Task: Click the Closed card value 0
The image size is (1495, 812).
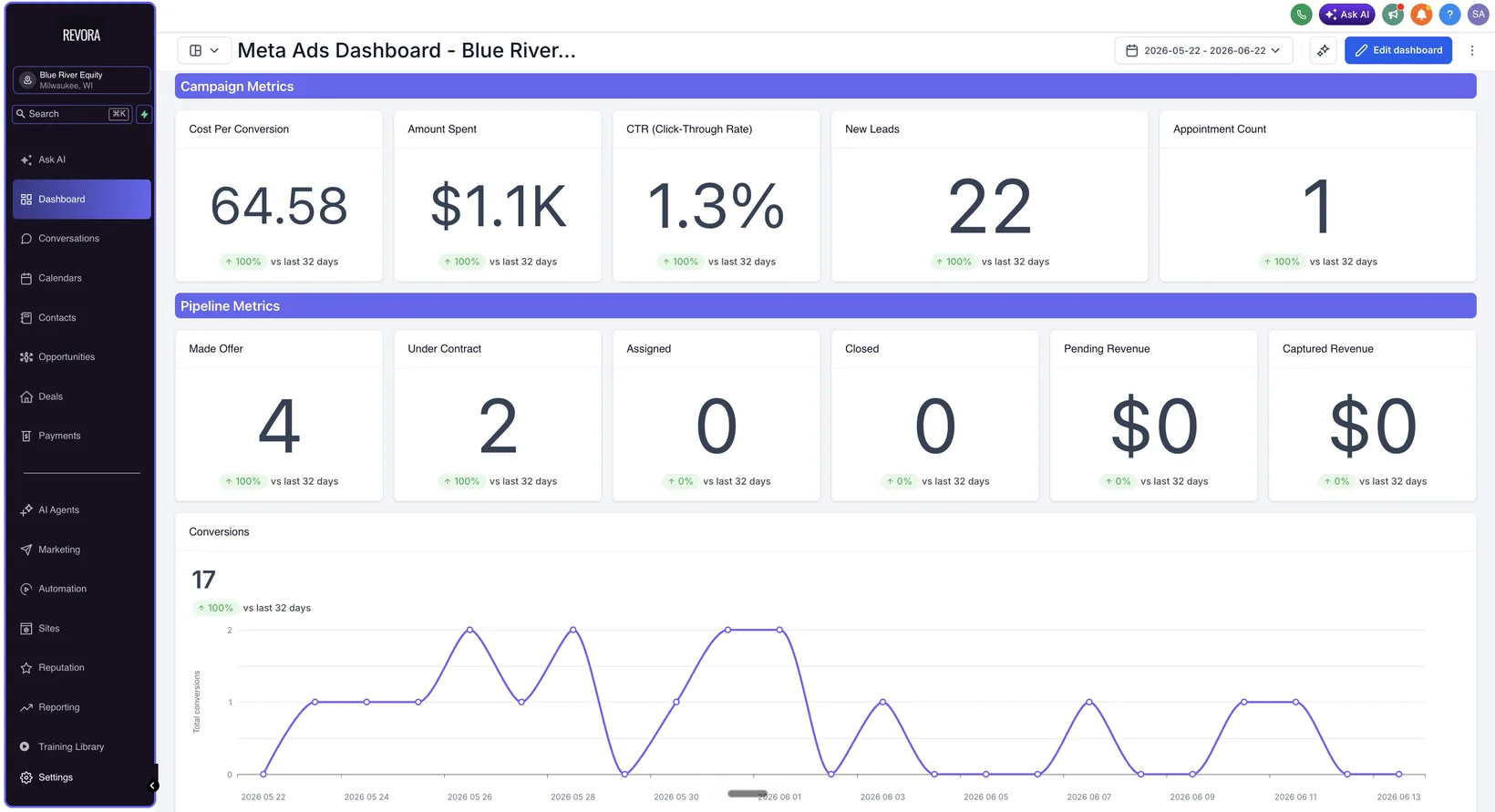Action: (935, 426)
